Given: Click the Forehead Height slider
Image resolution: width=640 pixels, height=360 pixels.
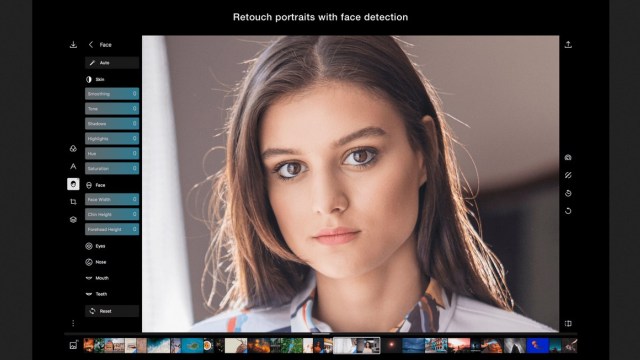Looking at the screenshot, I should coord(112,229).
